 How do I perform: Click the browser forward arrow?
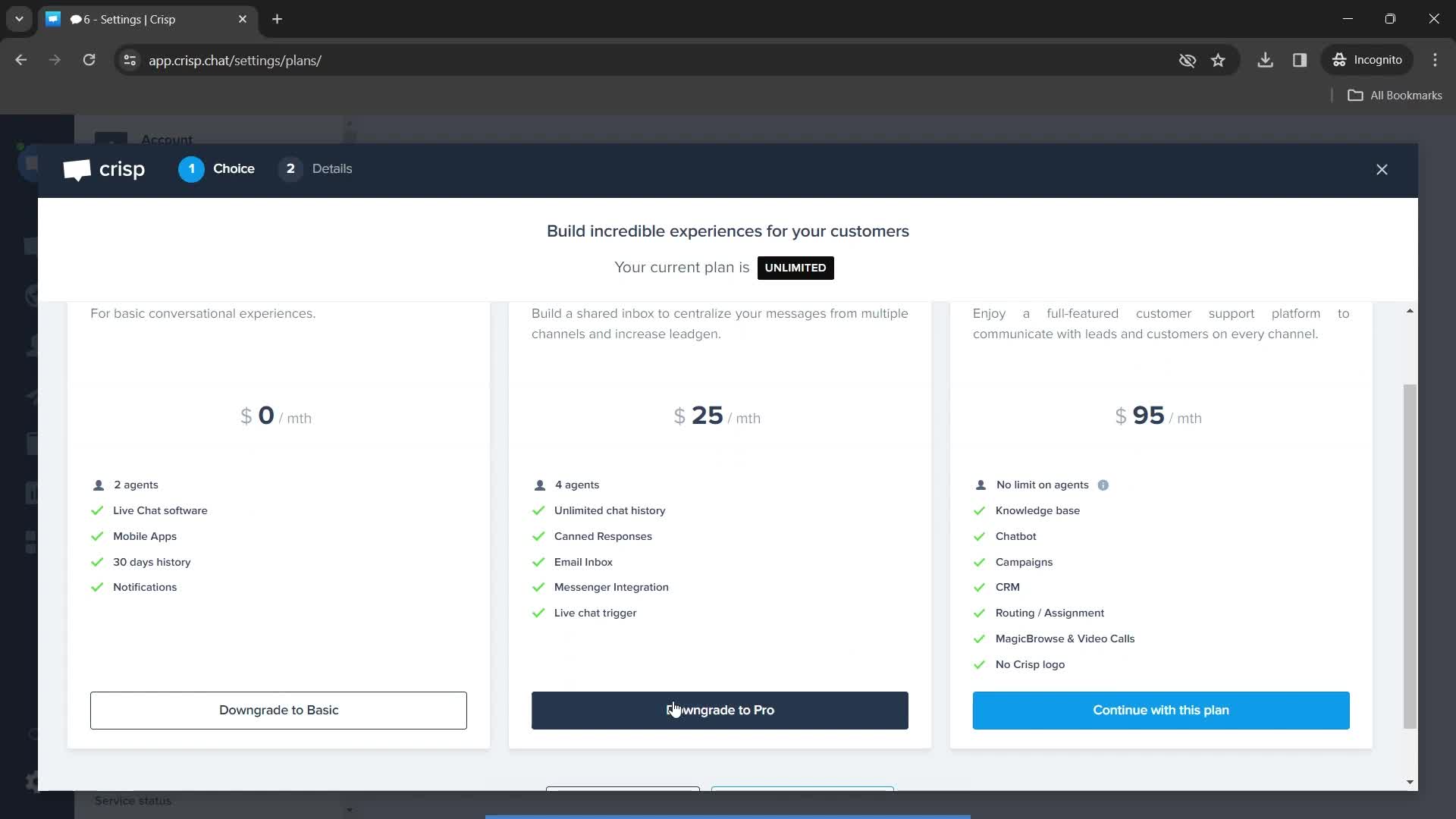click(x=55, y=60)
